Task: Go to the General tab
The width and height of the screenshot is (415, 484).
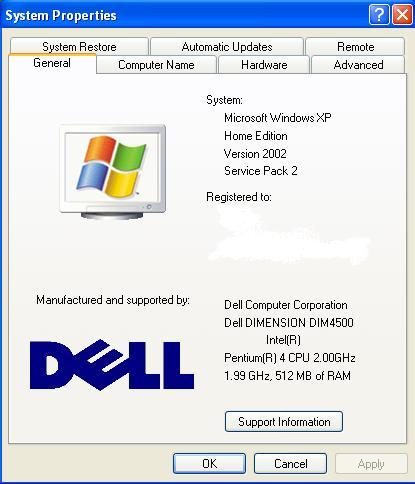Action: [x=52, y=63]
